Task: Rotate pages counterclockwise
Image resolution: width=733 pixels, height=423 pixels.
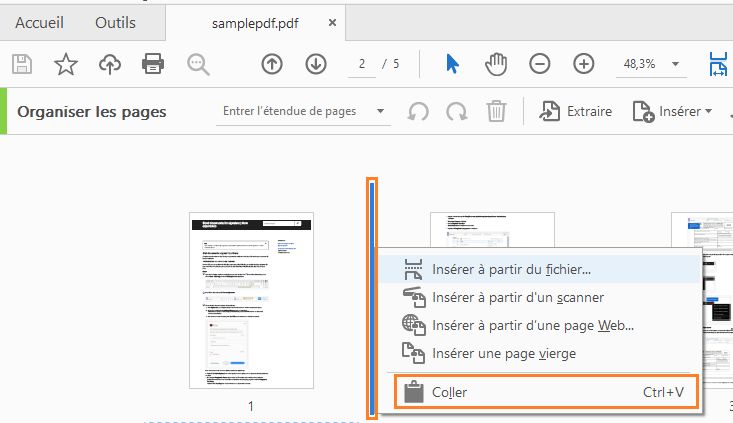Action: pyautogui.click(x=418, y=112)
